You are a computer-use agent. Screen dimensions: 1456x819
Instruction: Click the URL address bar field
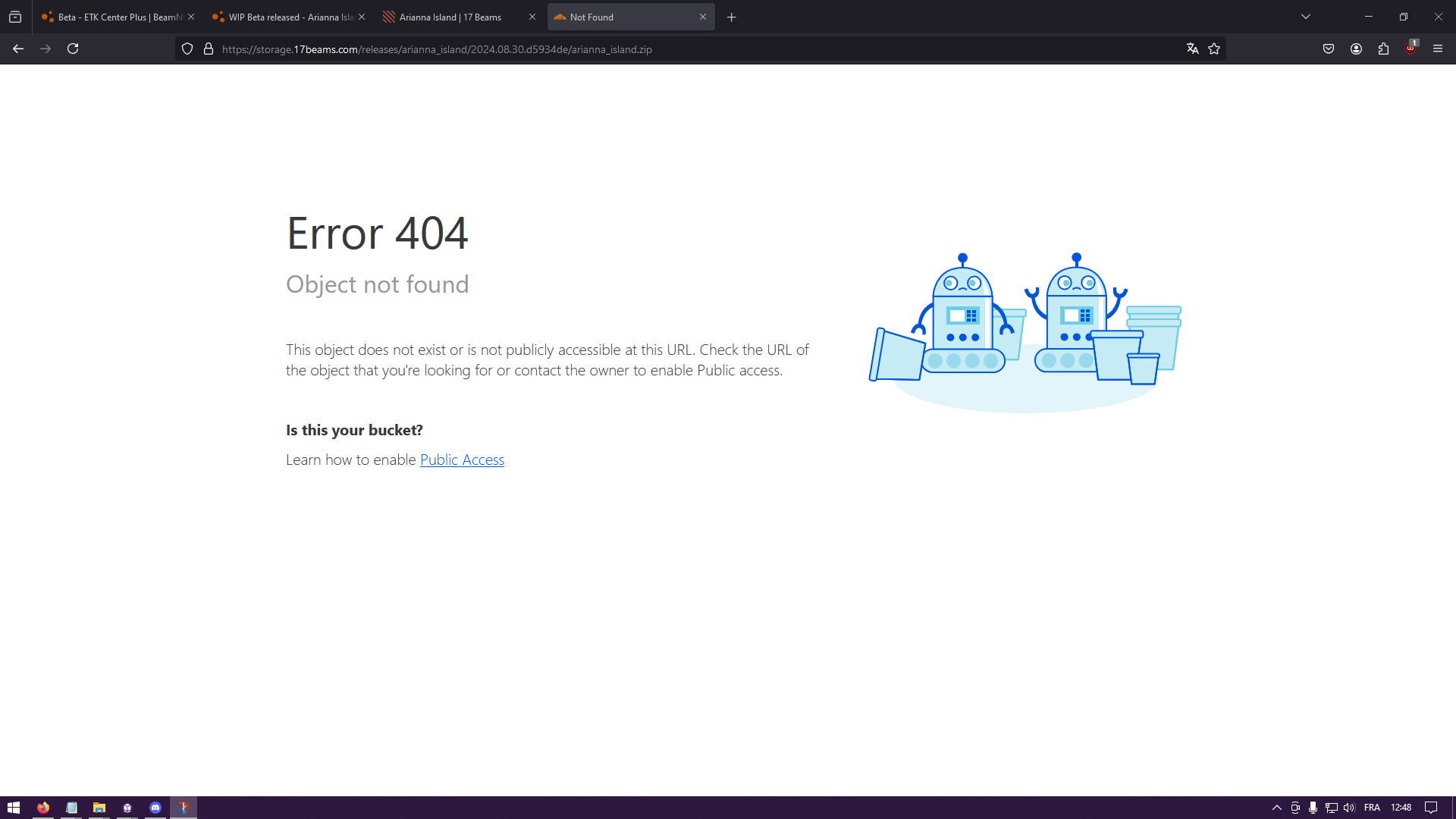tap(682, 49)
